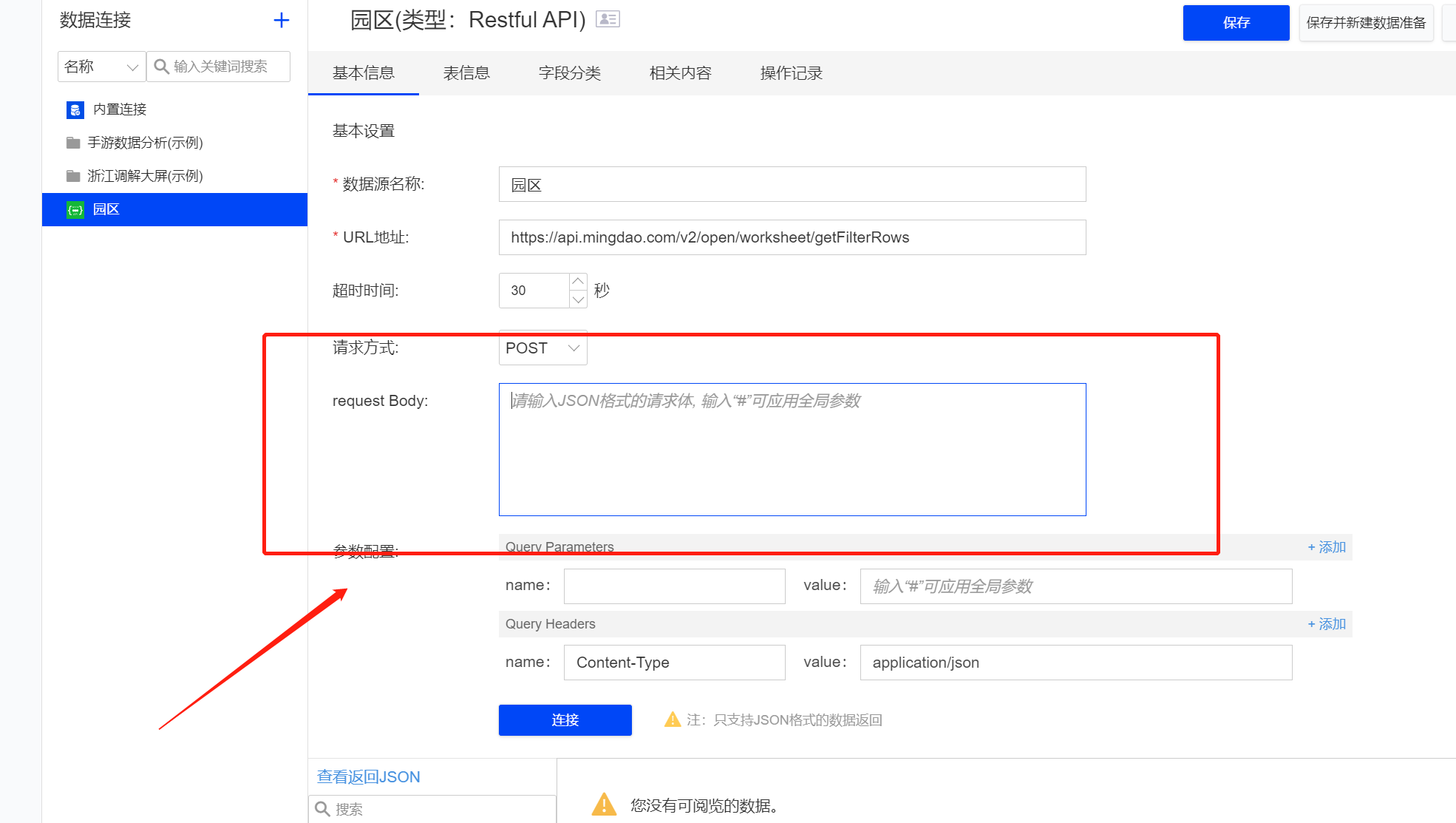
Task: Switch to the 字段分类 tab
Action: pyautogui.click(x=569, y=73)
